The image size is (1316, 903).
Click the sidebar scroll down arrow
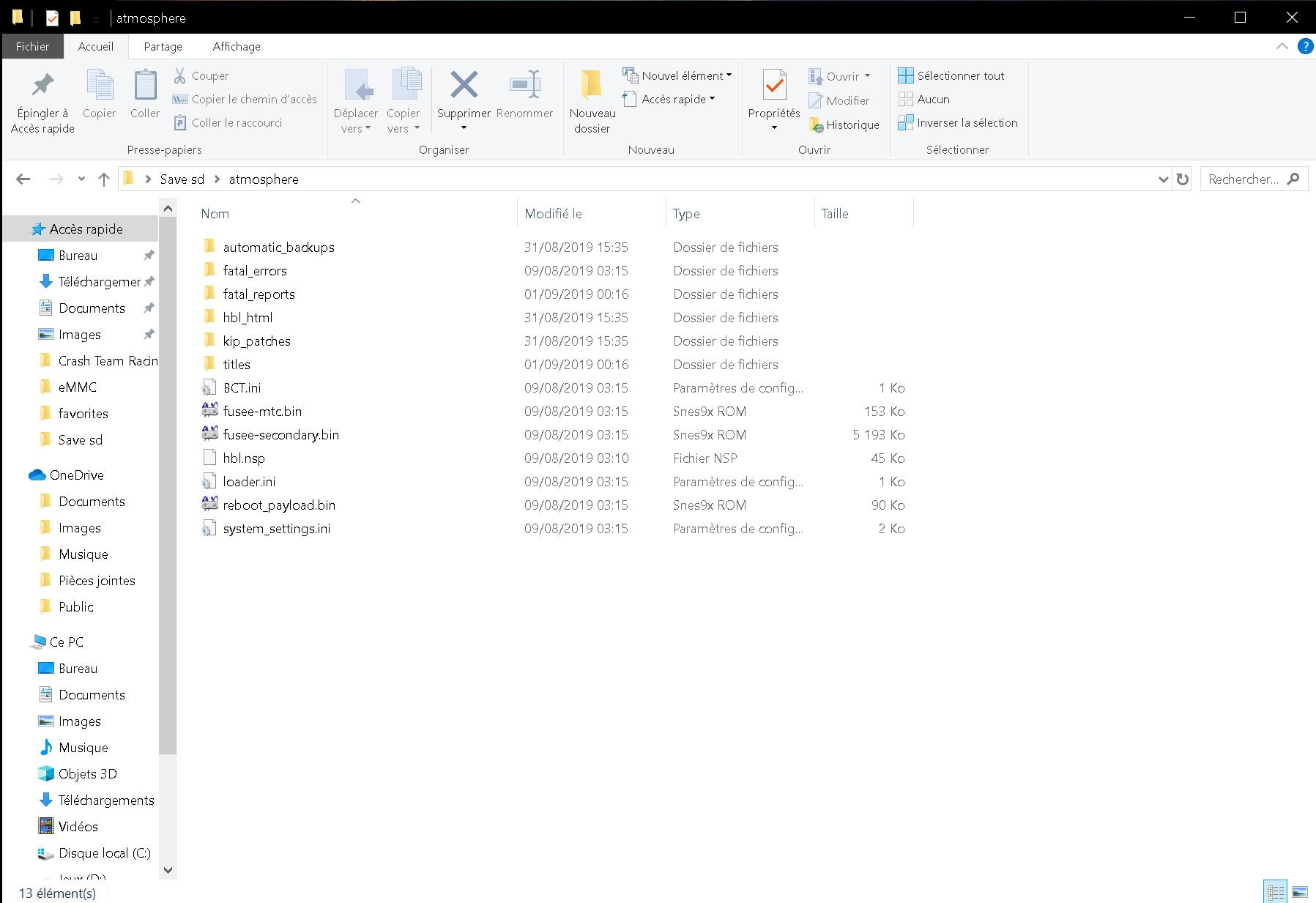tap(168, 870)
